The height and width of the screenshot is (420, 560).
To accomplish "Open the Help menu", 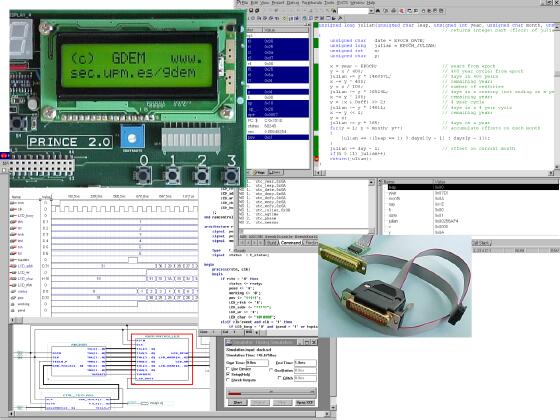I will (371, 2).
